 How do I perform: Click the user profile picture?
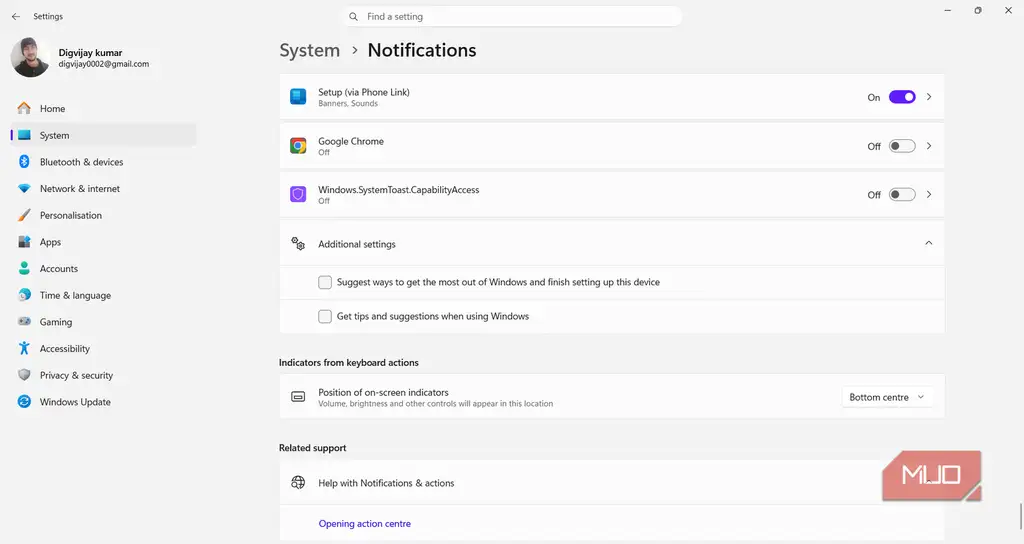tap(30, 57)
